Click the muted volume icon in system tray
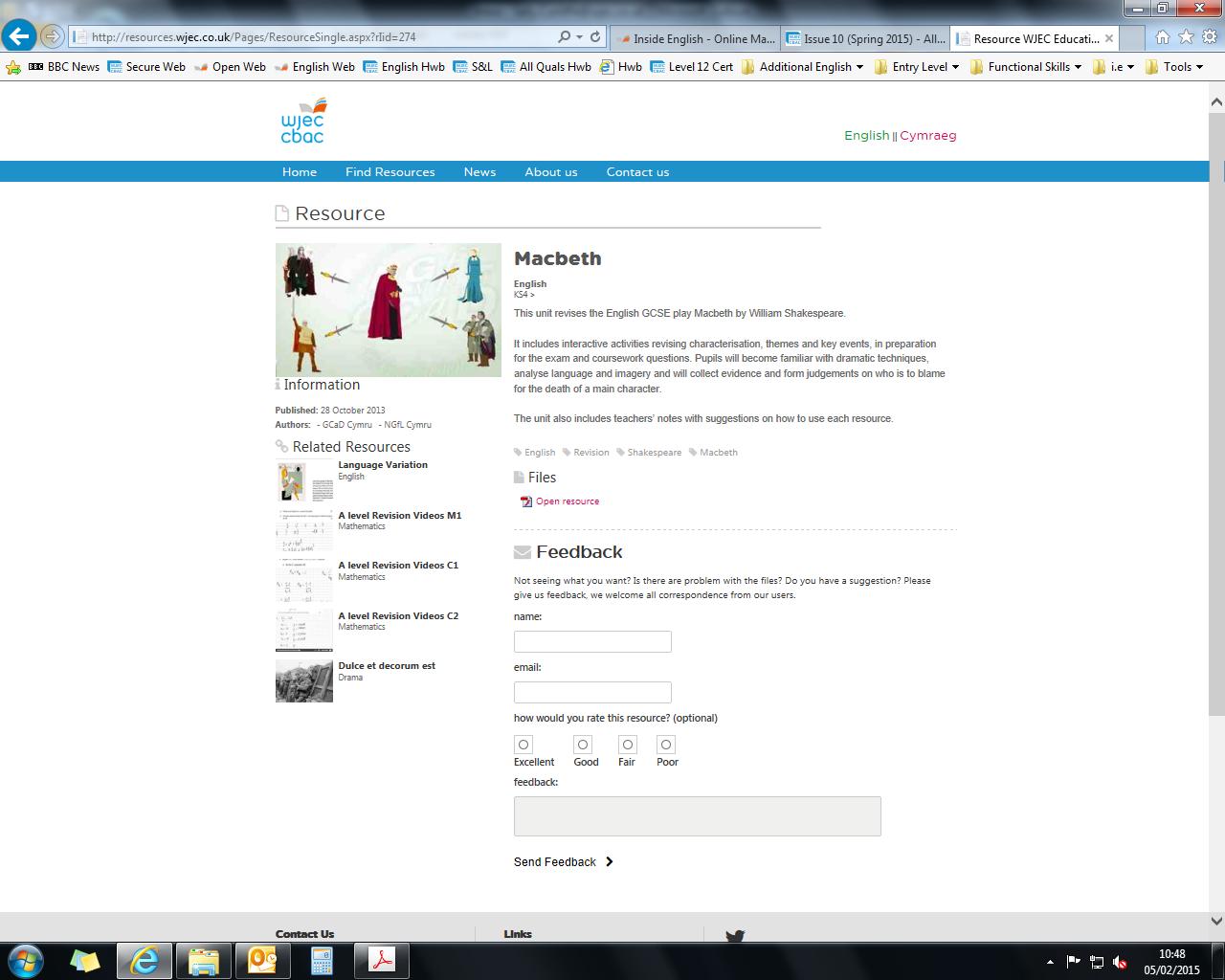 pos(1120,962)
